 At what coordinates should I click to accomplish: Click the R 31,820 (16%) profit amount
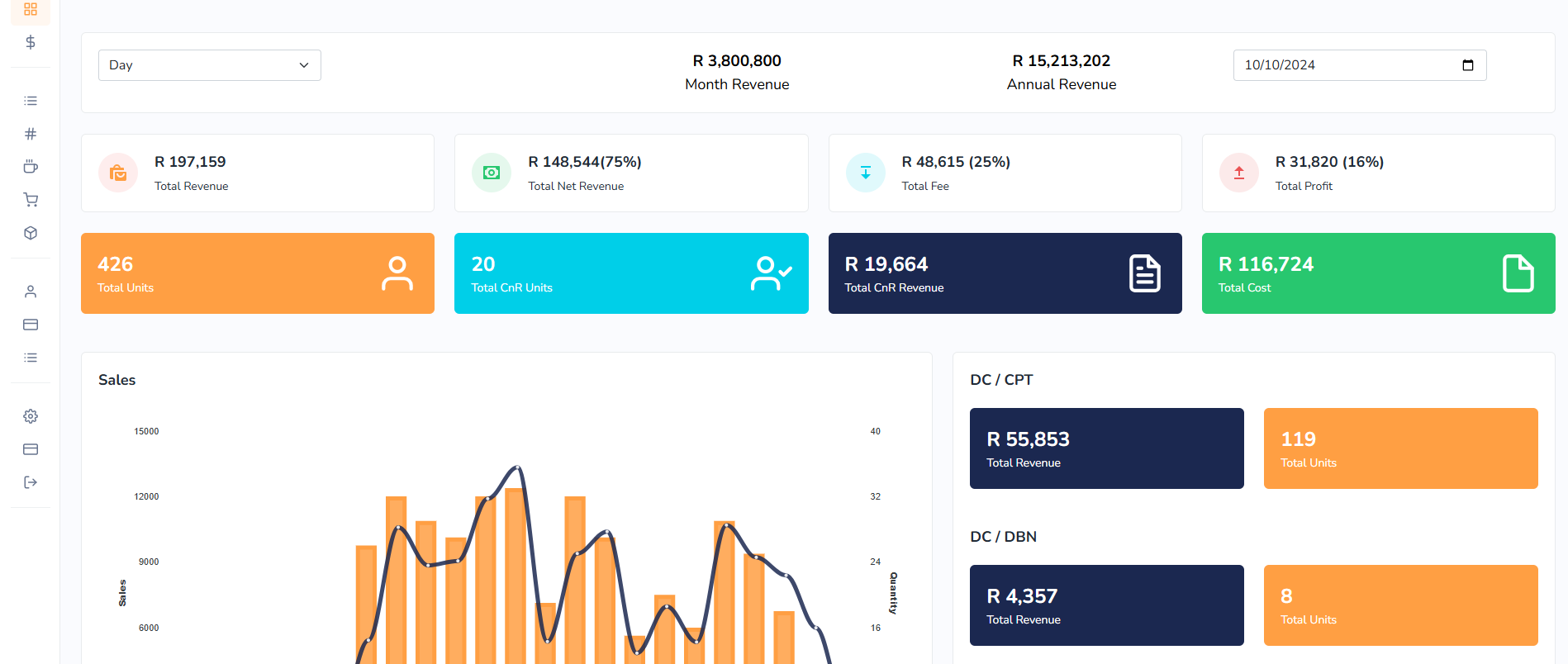tap(1329, 162)
